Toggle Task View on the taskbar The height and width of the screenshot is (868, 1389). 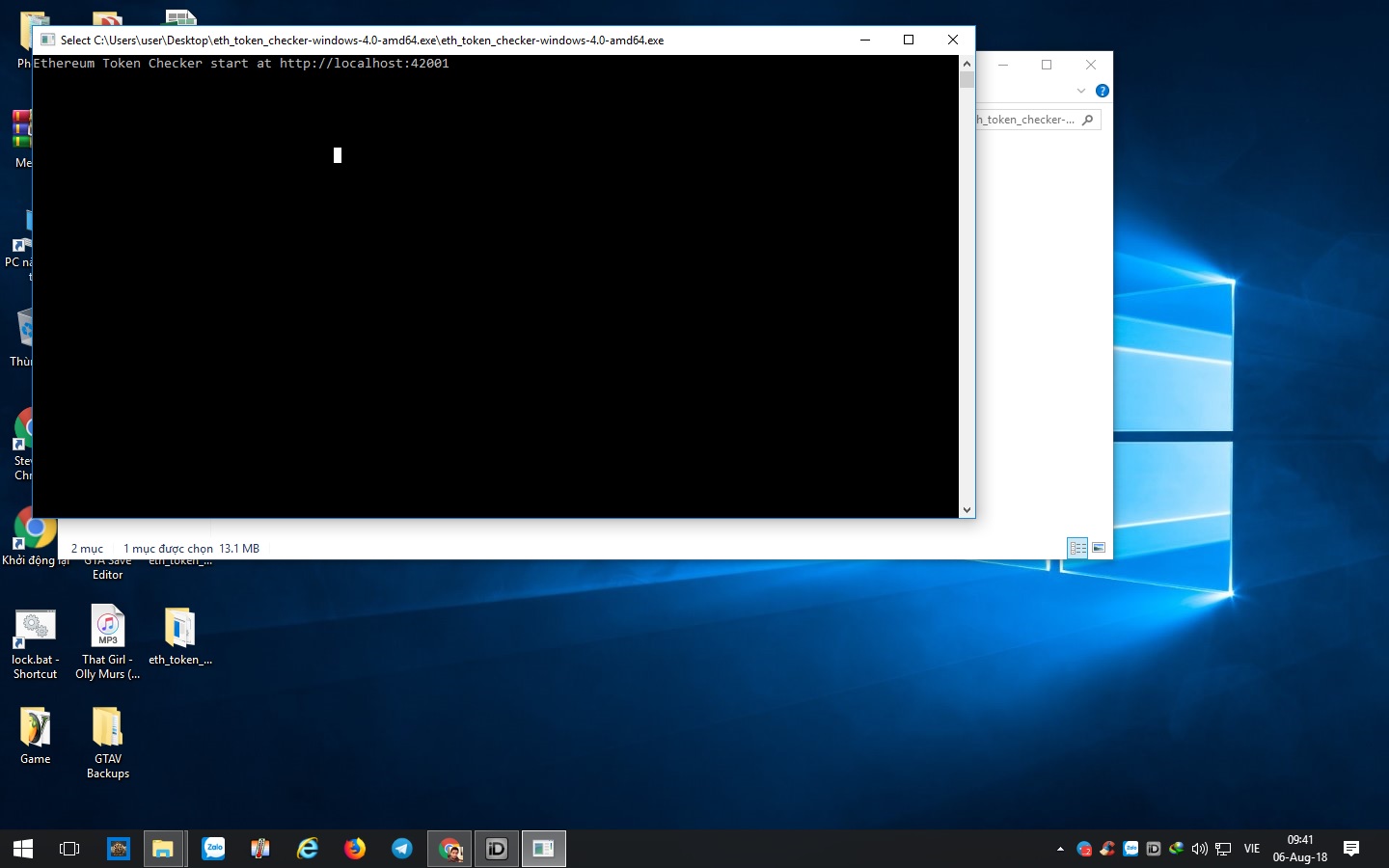[x=69, y=849]
